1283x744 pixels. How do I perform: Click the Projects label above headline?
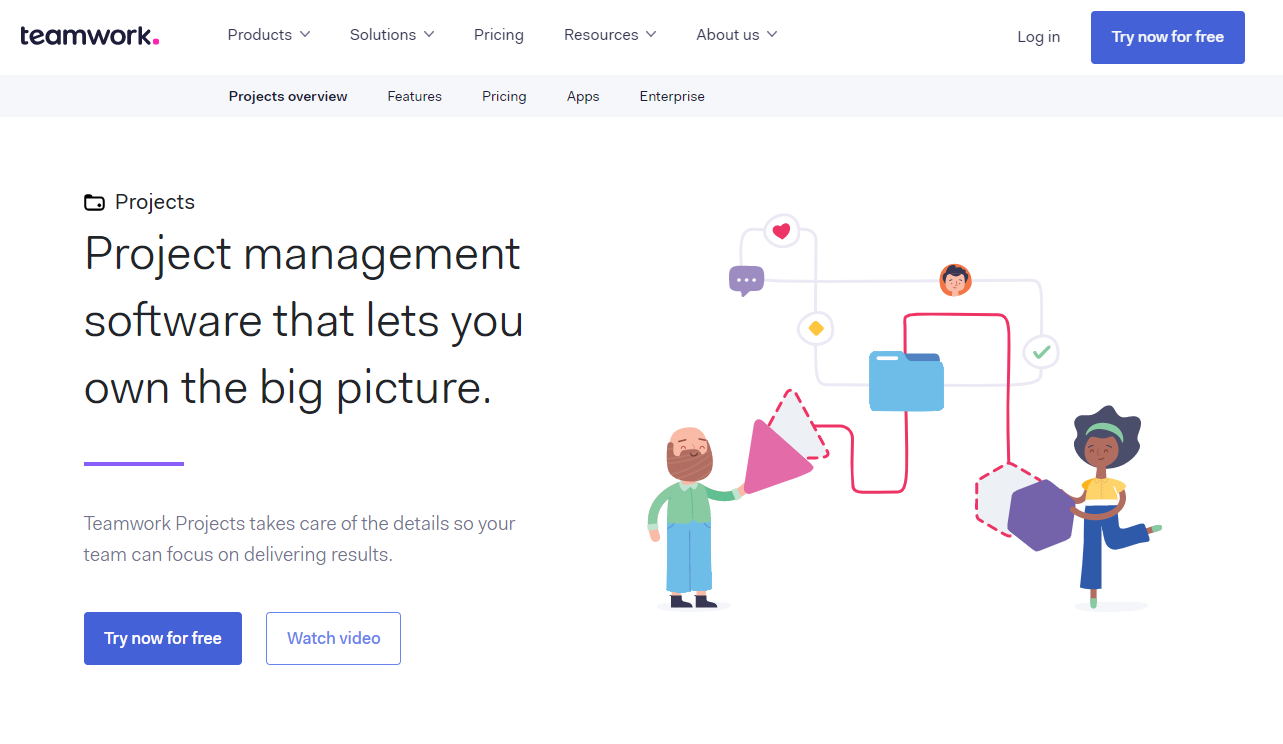[x=155, y=202]
